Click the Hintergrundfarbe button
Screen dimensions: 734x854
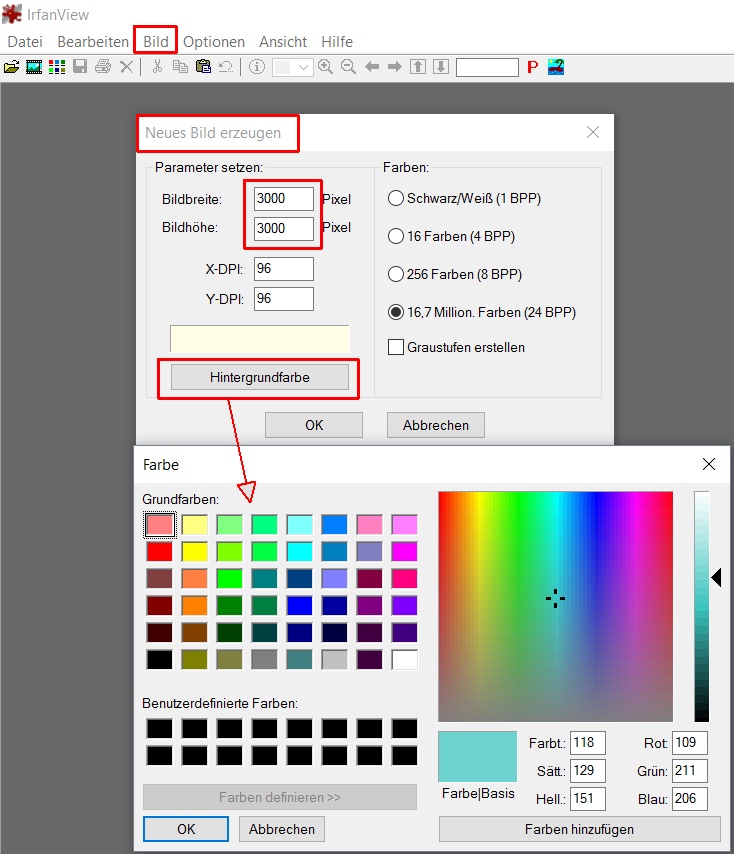pyautogui.click(x=260, y=377)
